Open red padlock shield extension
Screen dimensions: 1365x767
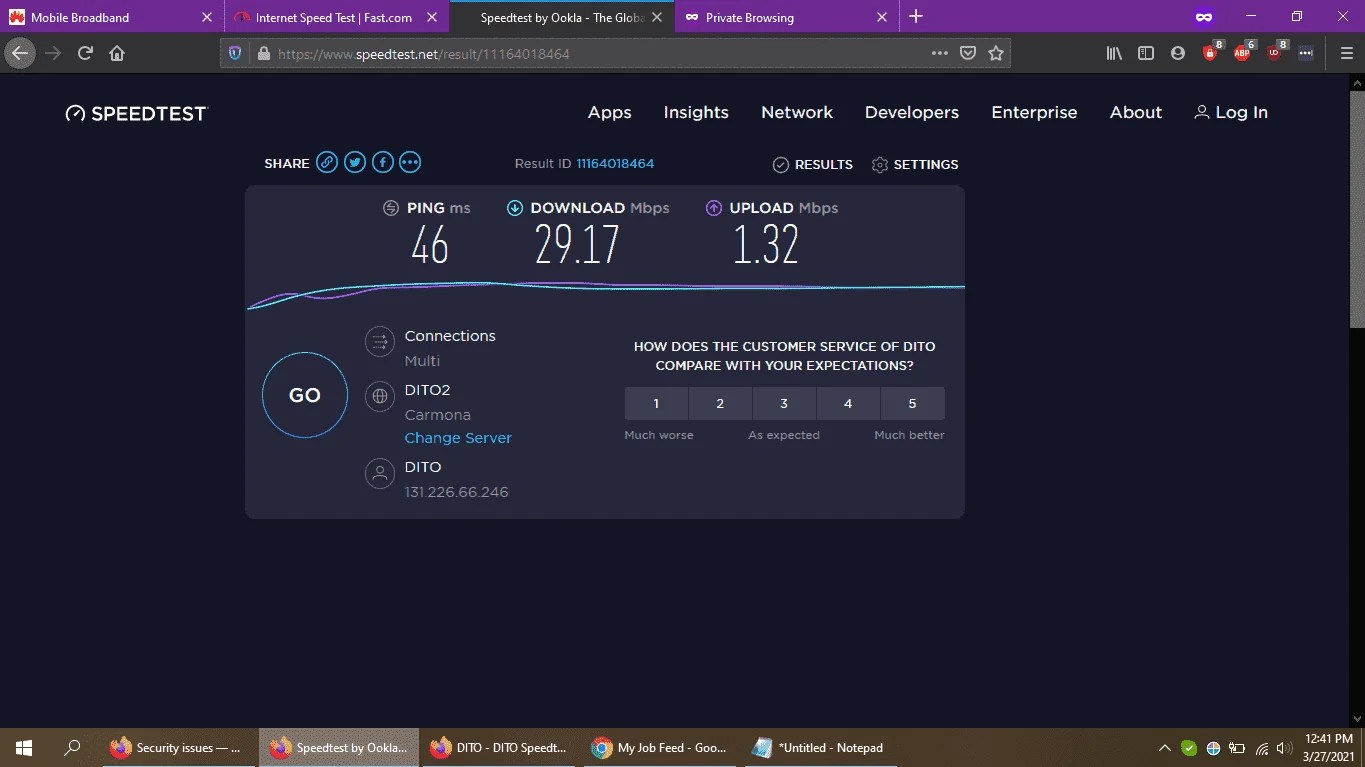[x=1211, y=52]
